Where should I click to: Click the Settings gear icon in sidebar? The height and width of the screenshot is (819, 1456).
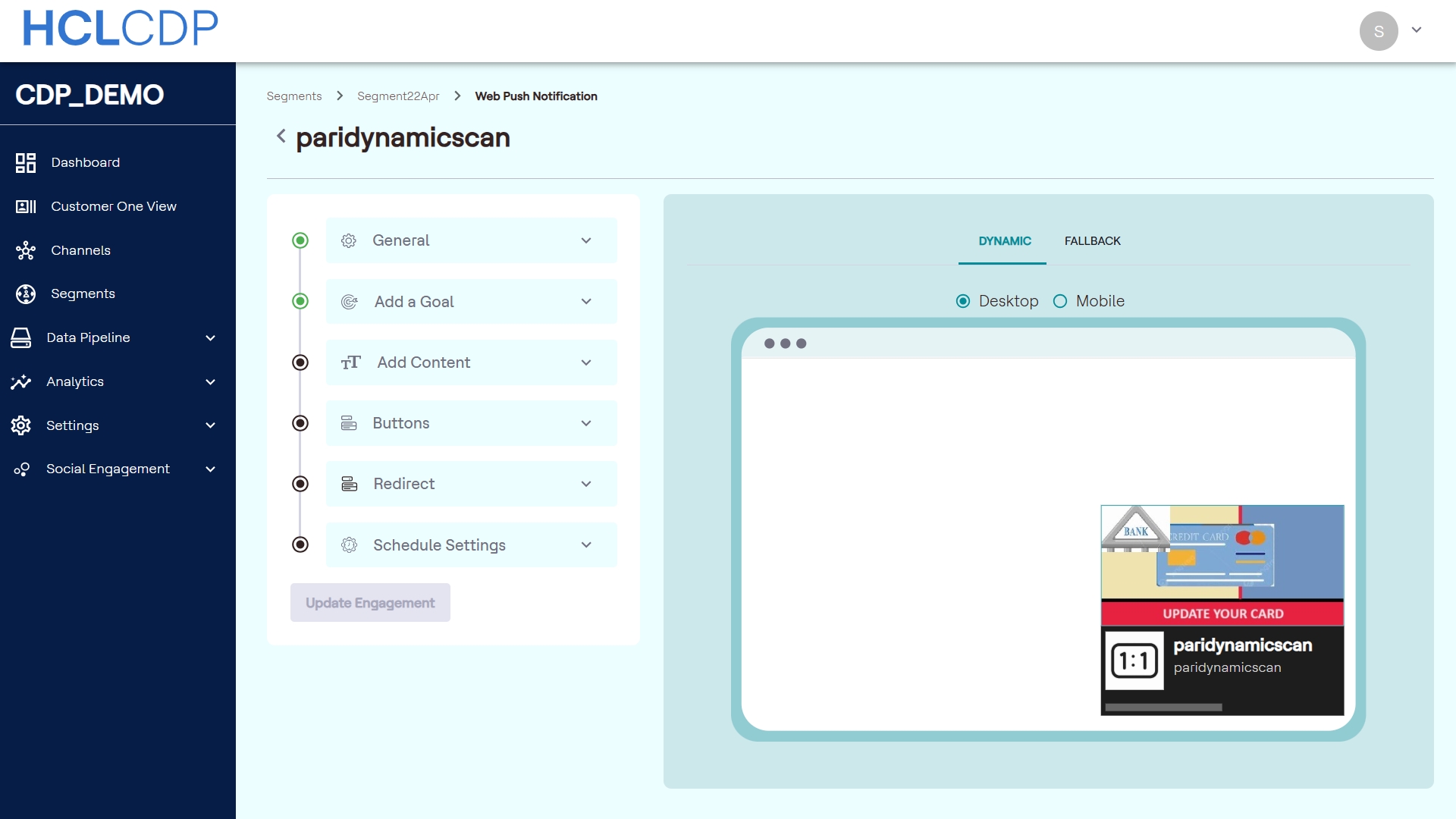point(21,425)
